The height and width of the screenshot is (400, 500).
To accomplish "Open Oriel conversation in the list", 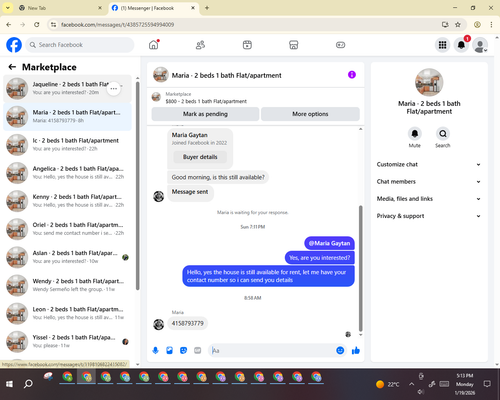I will [67, 229].
